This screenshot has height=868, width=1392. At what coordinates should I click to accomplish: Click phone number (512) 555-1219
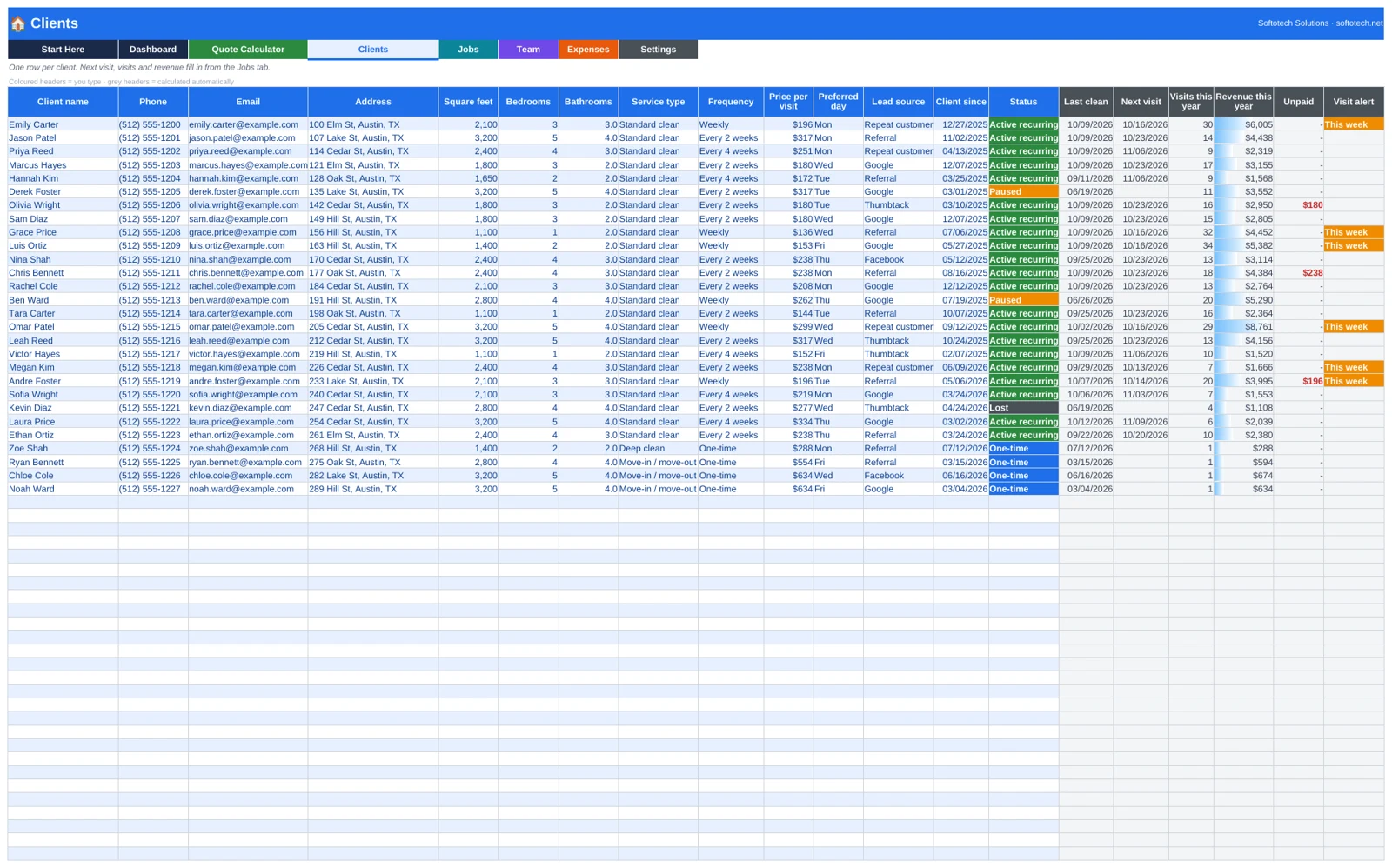153,381
